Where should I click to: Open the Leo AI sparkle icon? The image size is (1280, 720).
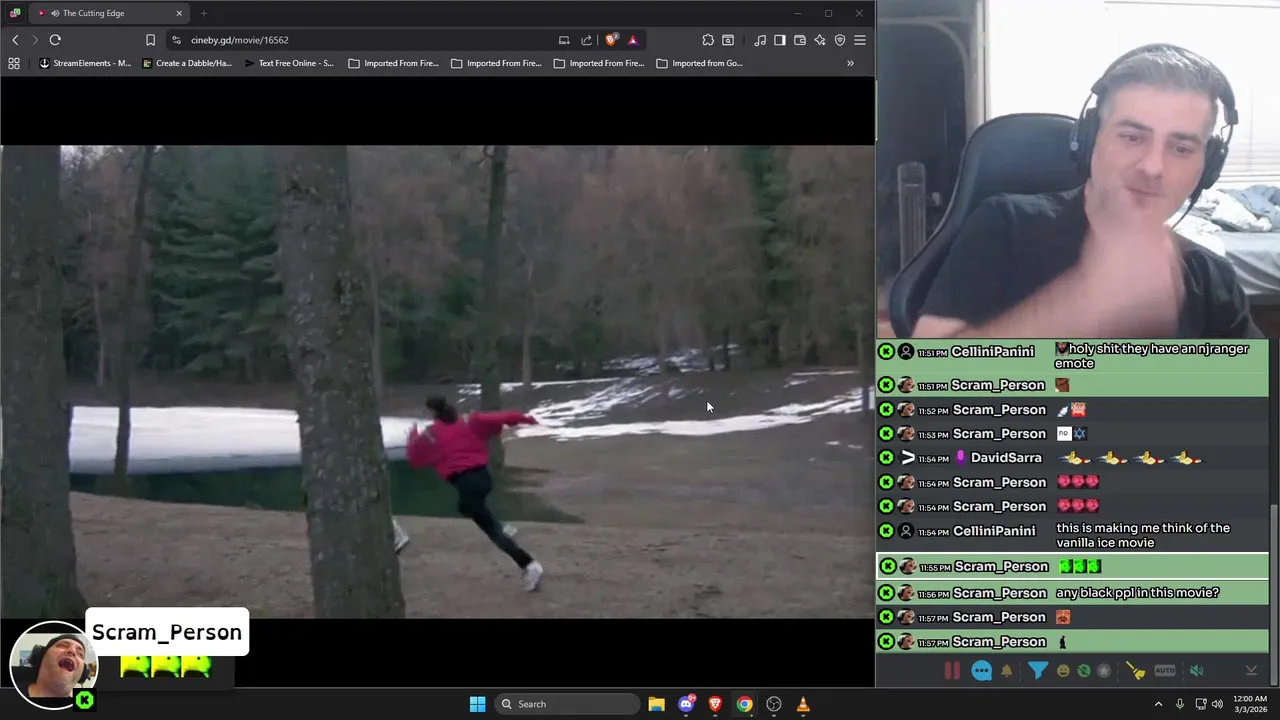(820, 40)
